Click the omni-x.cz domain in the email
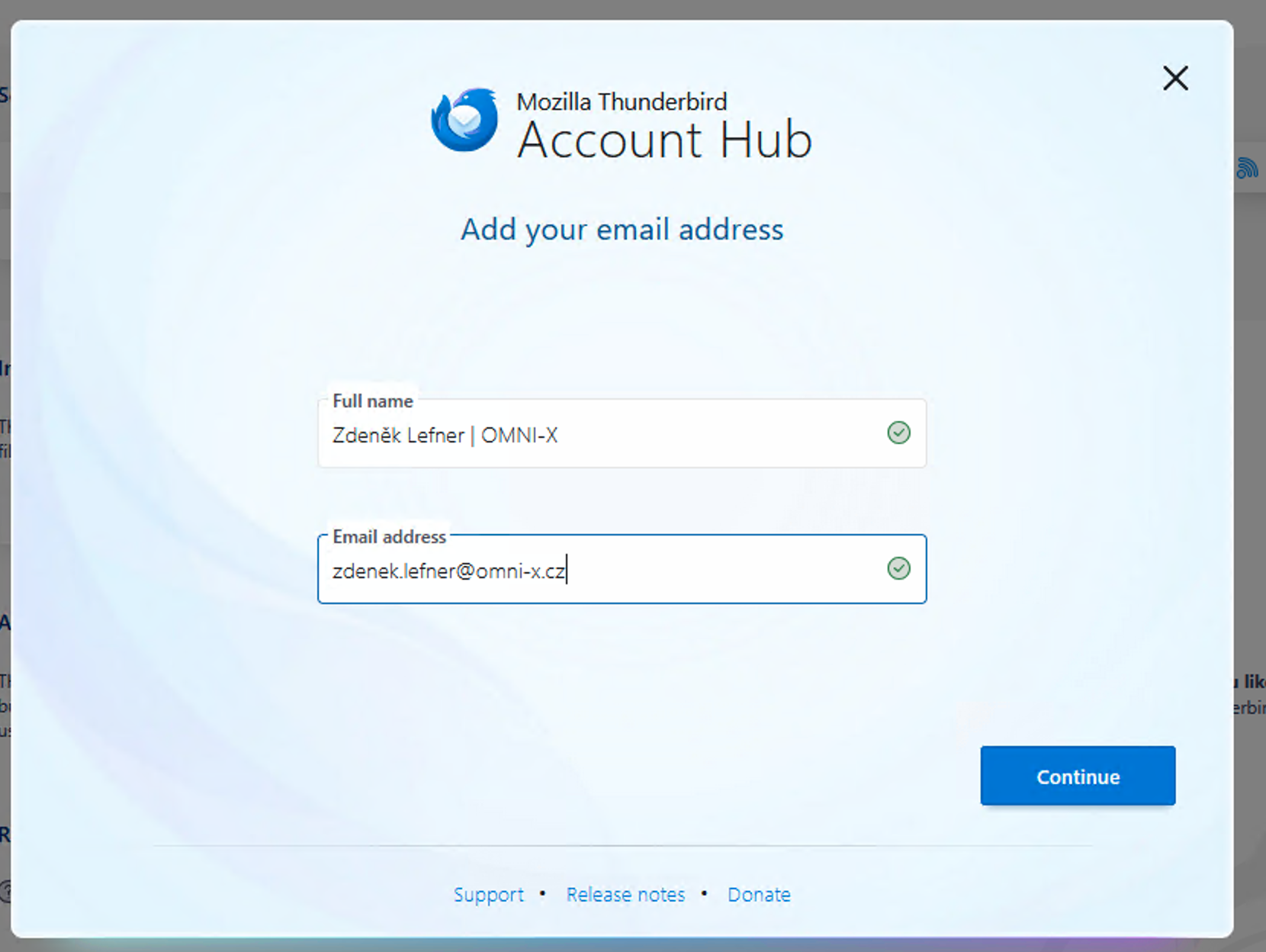Screen dimensions: 1266x952 521,571
